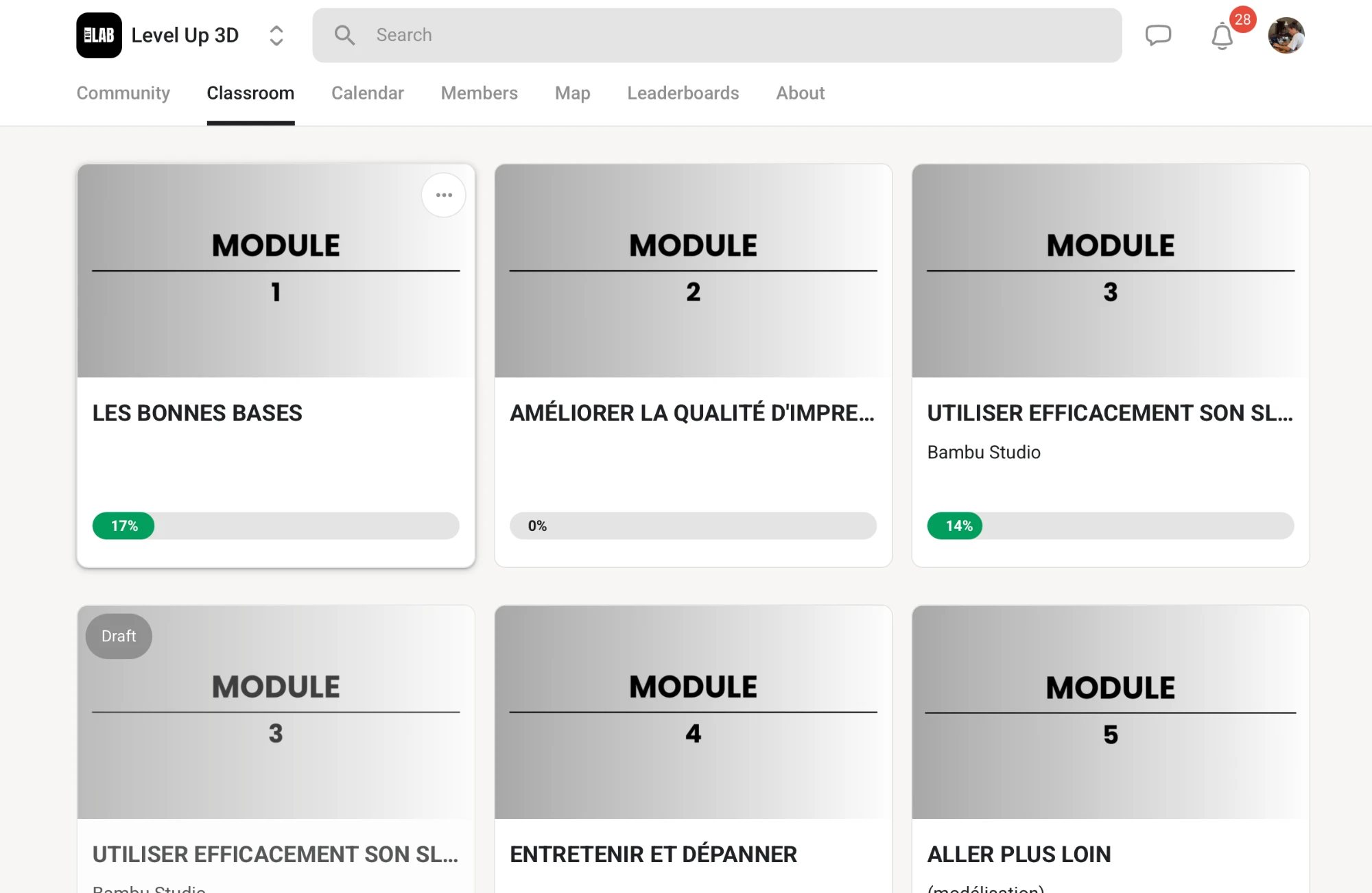Screen dimensions: 1372x893
Task: Open the chat messages icon
Action: 1158,35
